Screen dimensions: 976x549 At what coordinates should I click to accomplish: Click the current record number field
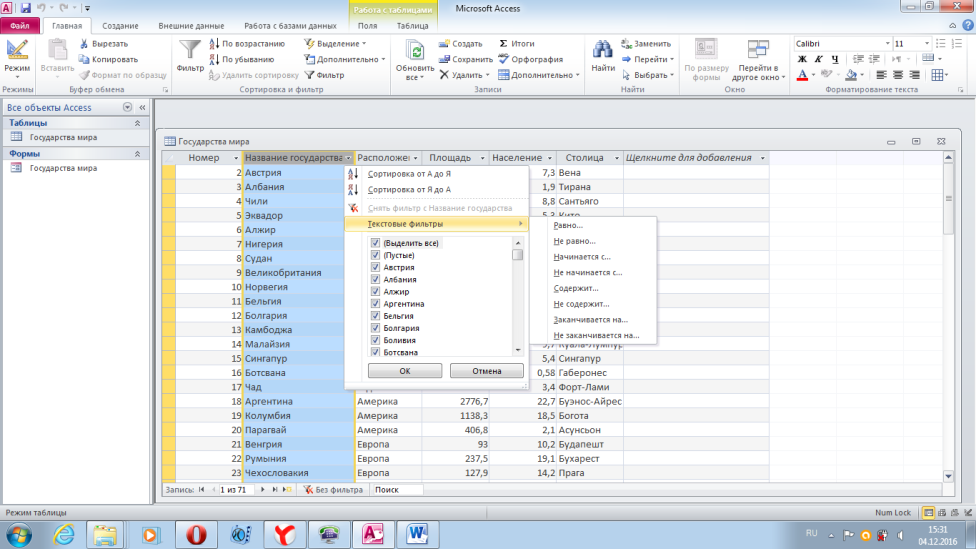(x=236, y=490)
